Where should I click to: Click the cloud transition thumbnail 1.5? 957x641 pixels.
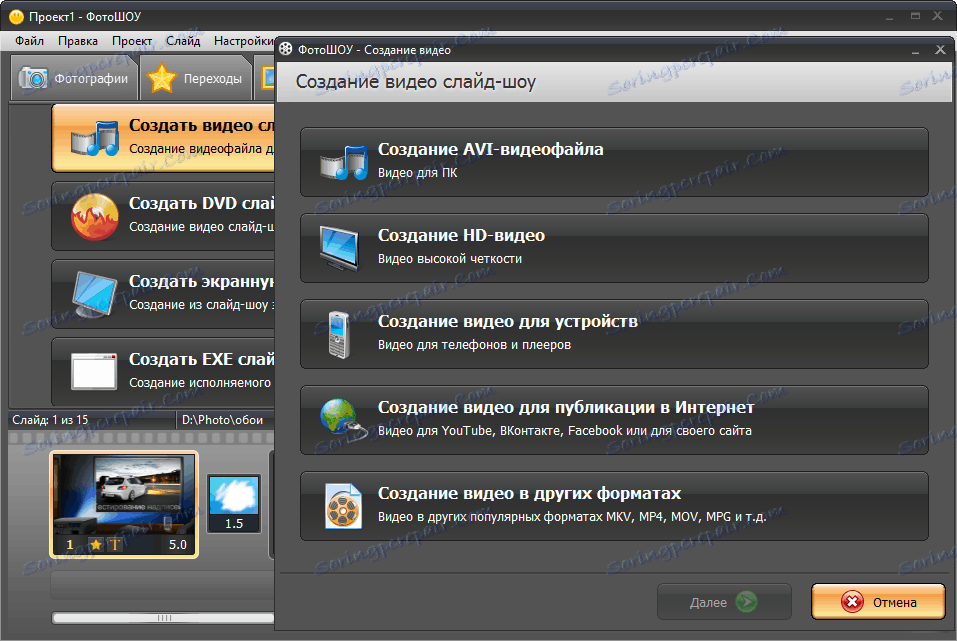(234, 504)
